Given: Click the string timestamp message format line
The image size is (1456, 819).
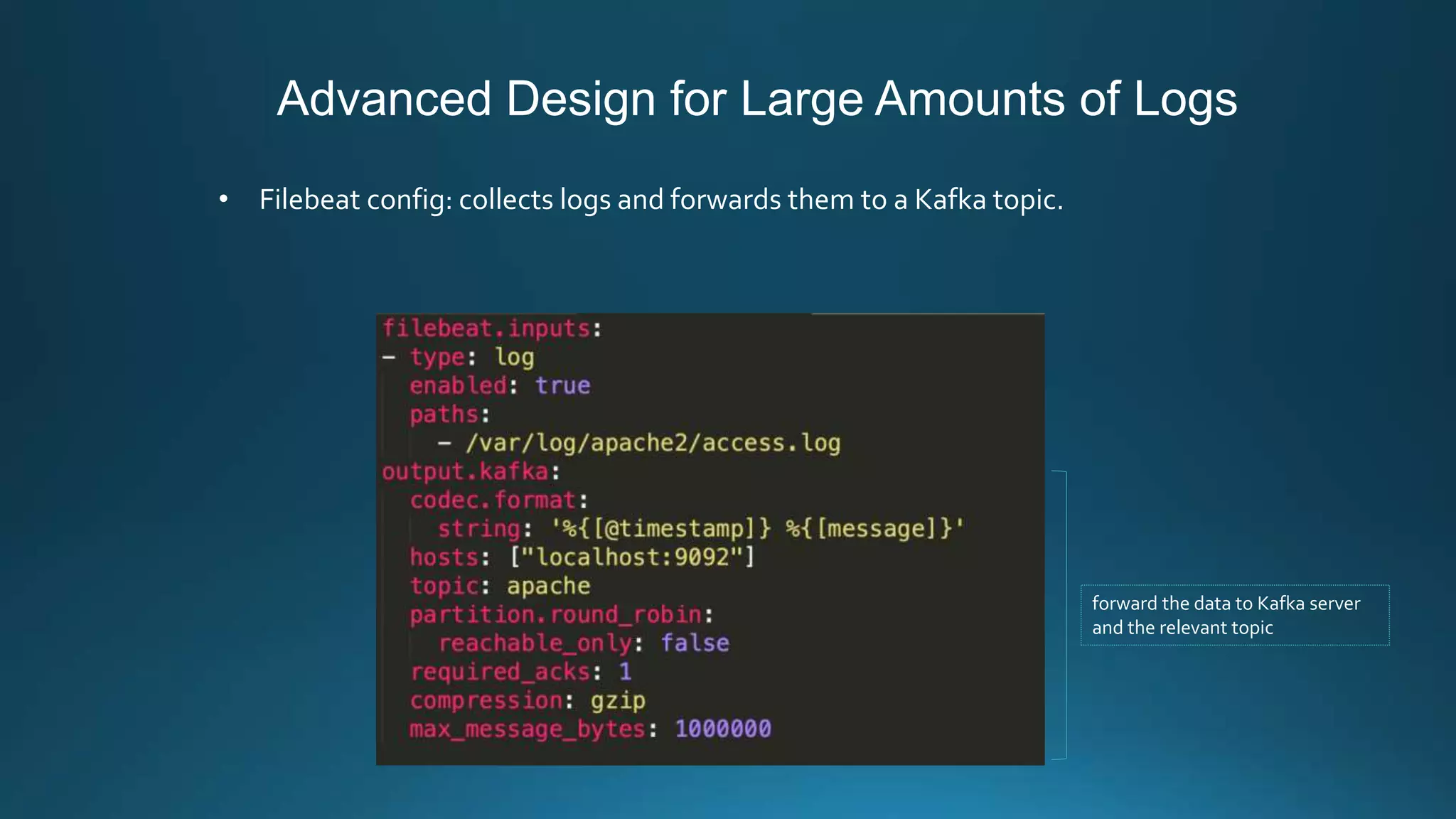Looking at the screenshot, I should (x=701, y=529).
